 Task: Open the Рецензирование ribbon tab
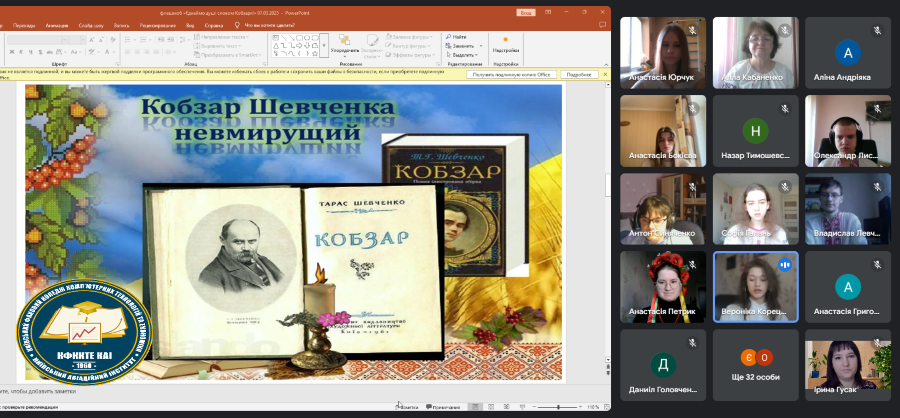[x=158, y=25]
